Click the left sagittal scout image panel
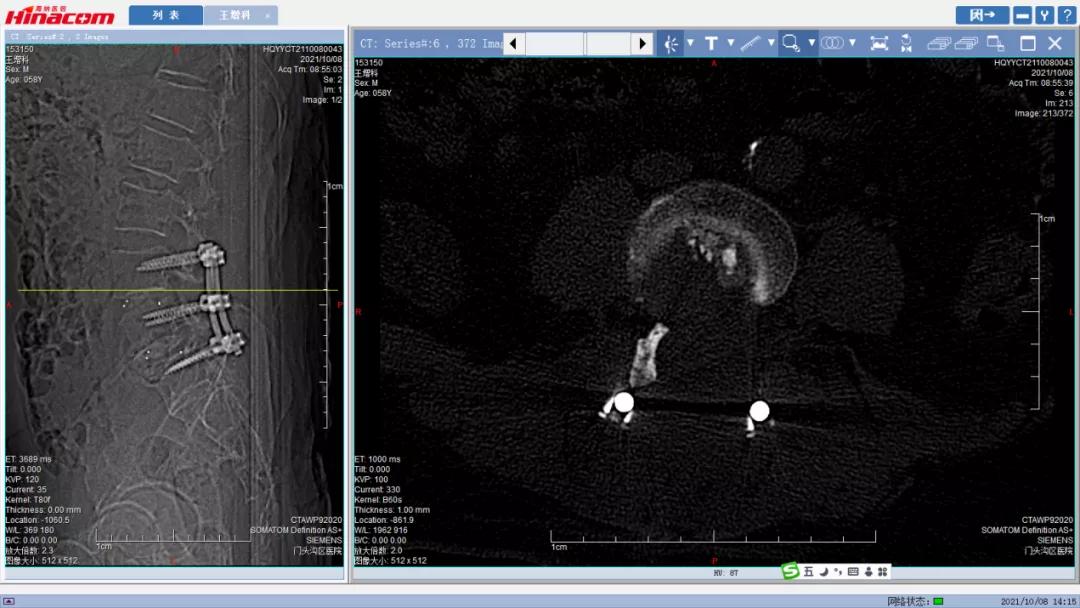The image size is (1080, 608). coord(174,304)
